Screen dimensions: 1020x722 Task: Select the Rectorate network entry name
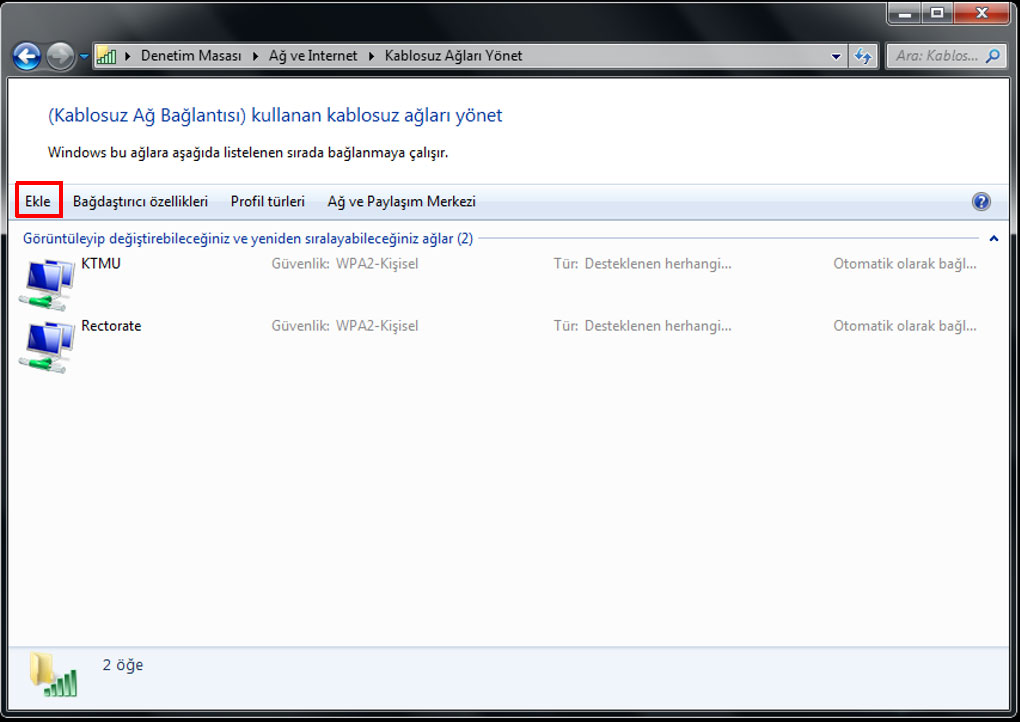pos(111,326)
